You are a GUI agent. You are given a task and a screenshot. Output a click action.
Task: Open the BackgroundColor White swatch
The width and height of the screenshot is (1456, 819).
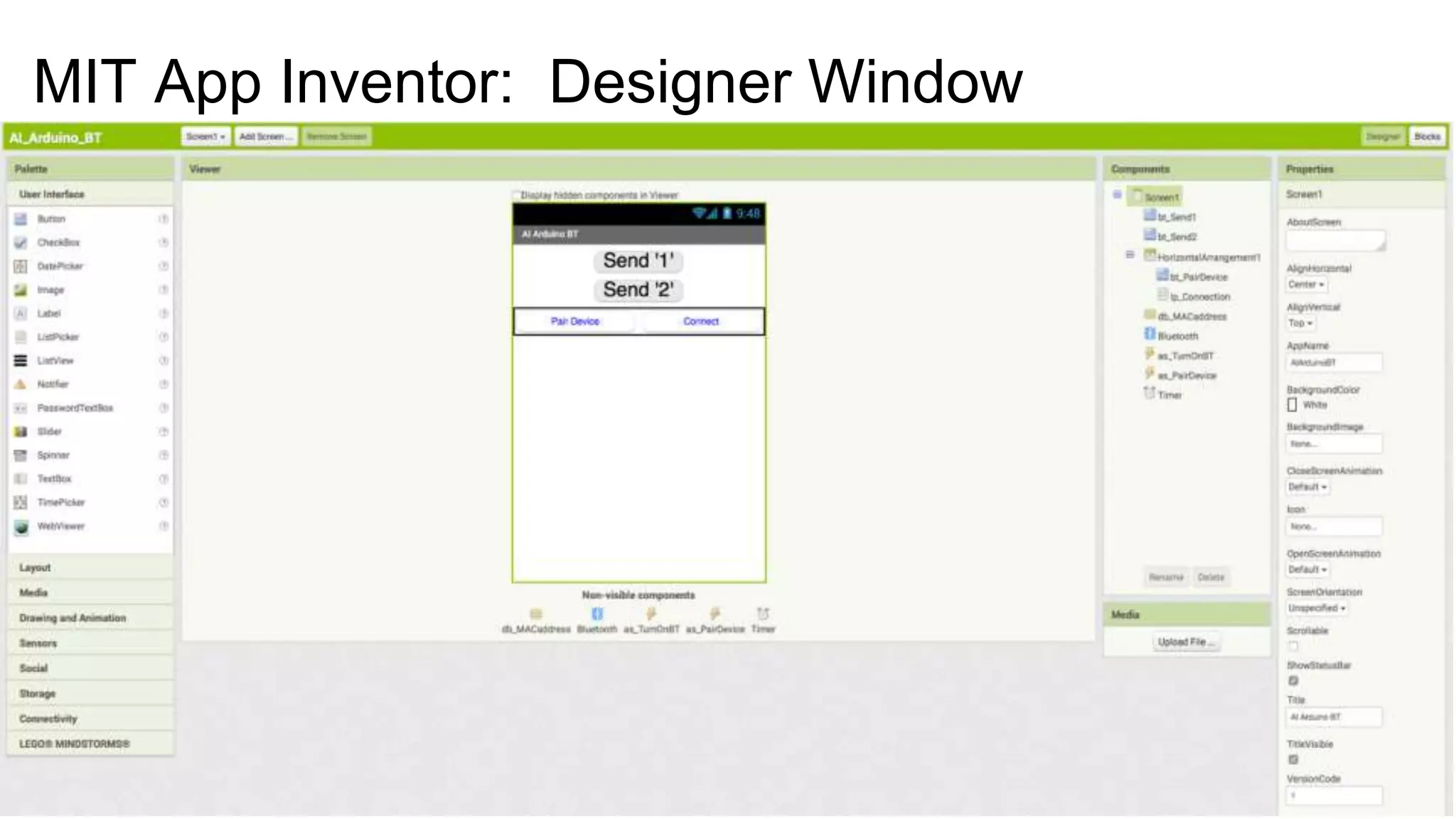pos(1292,405)
